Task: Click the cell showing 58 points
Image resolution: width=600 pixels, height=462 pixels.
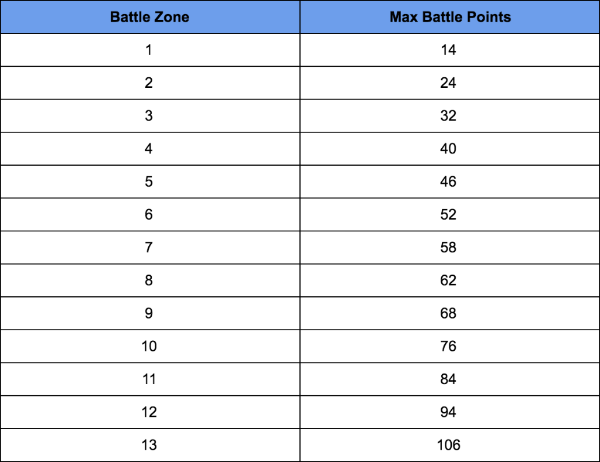Action: coord(450,248)
